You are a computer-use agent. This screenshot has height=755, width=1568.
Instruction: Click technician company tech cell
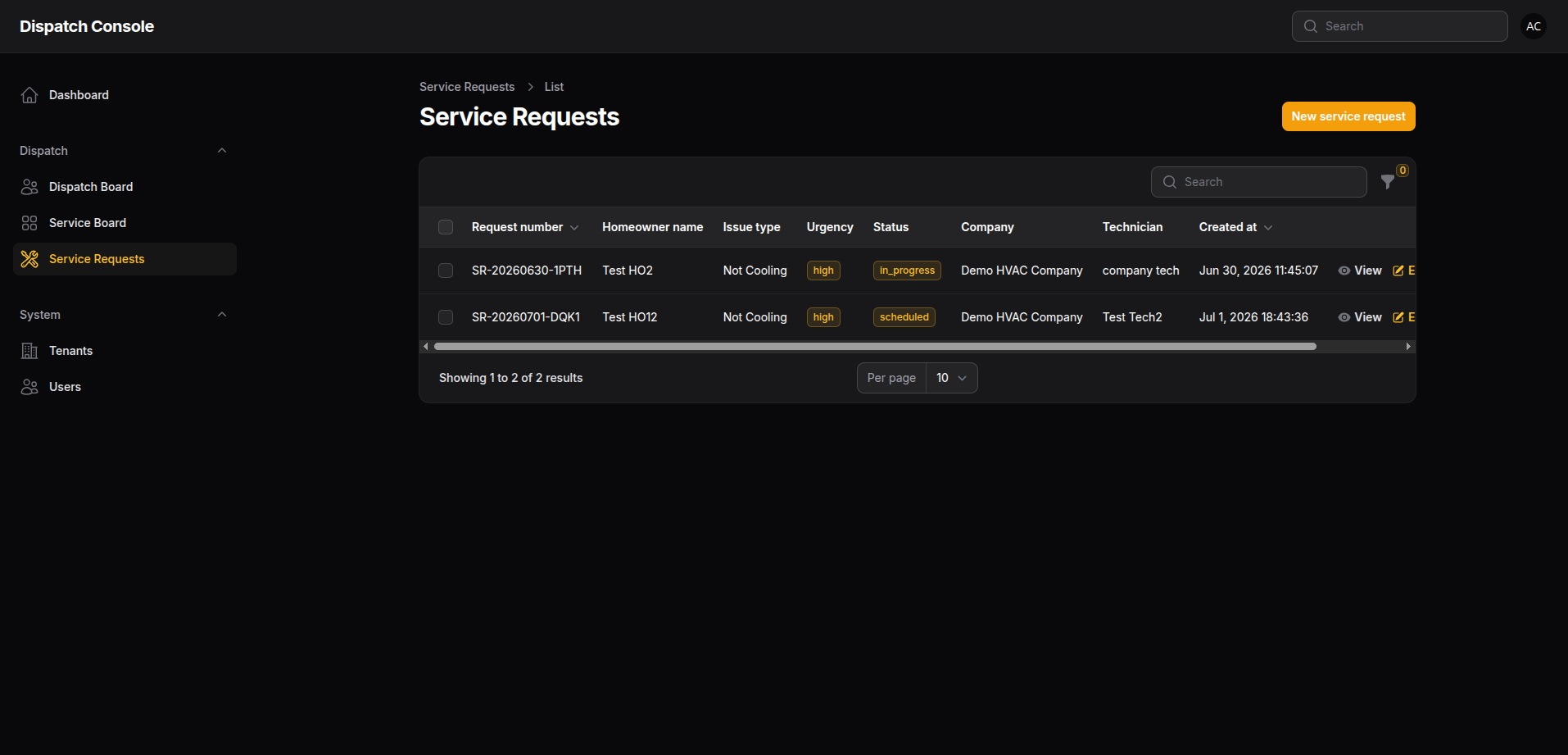coord(1141,271)
